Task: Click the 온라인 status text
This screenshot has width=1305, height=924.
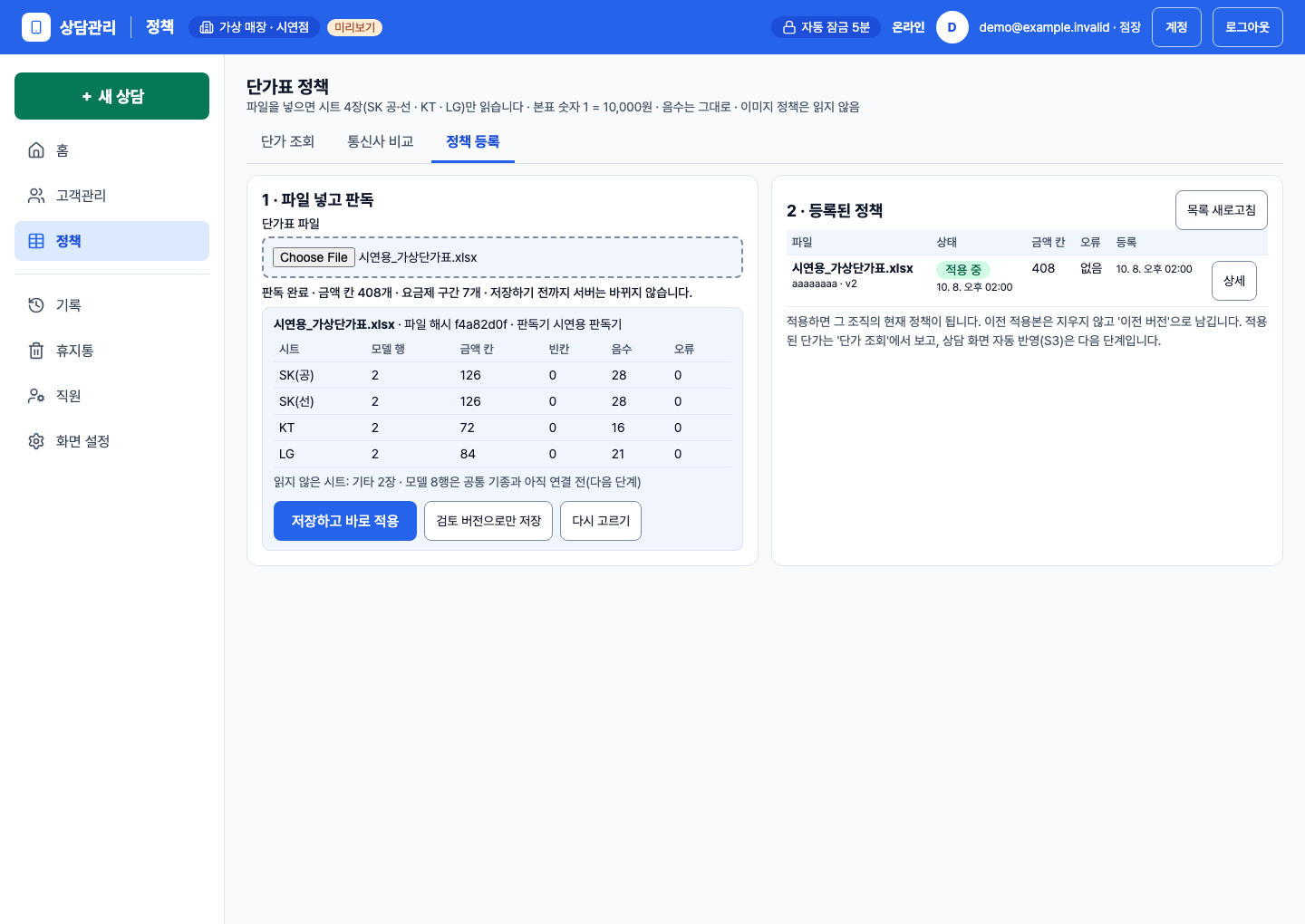Action: tap(908, 27)
